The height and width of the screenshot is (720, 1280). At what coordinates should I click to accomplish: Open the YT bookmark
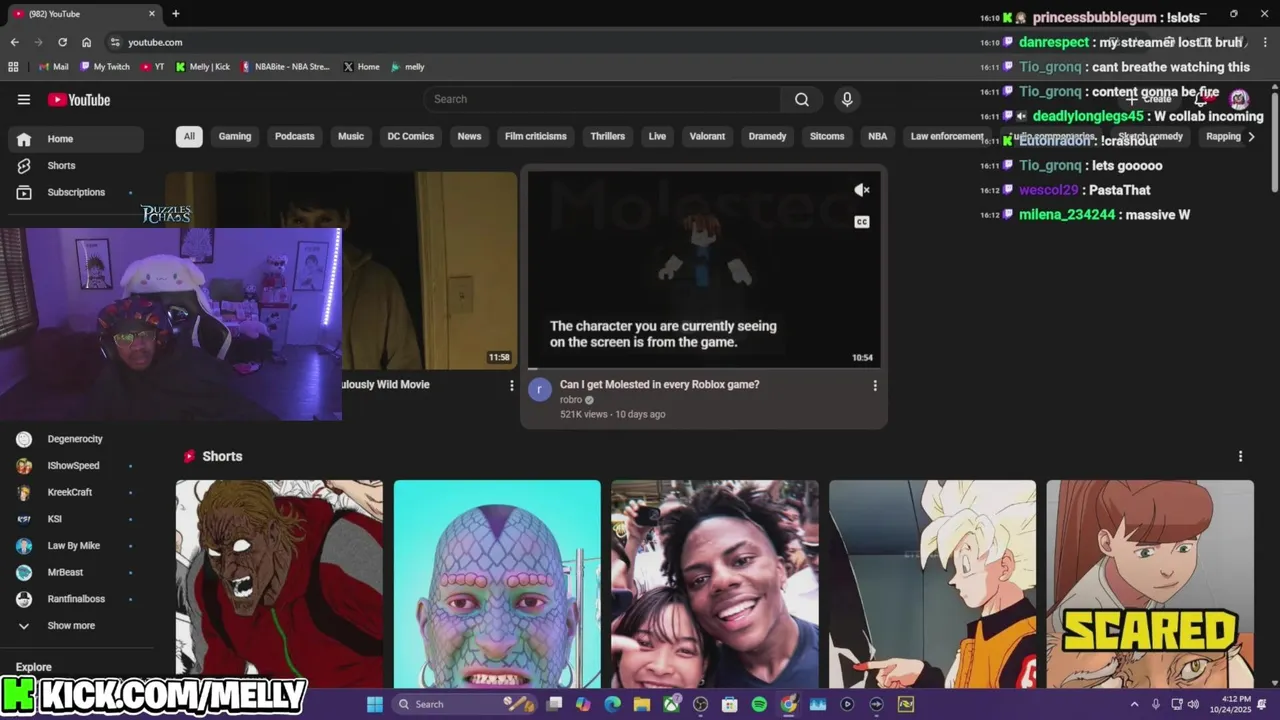153,67
